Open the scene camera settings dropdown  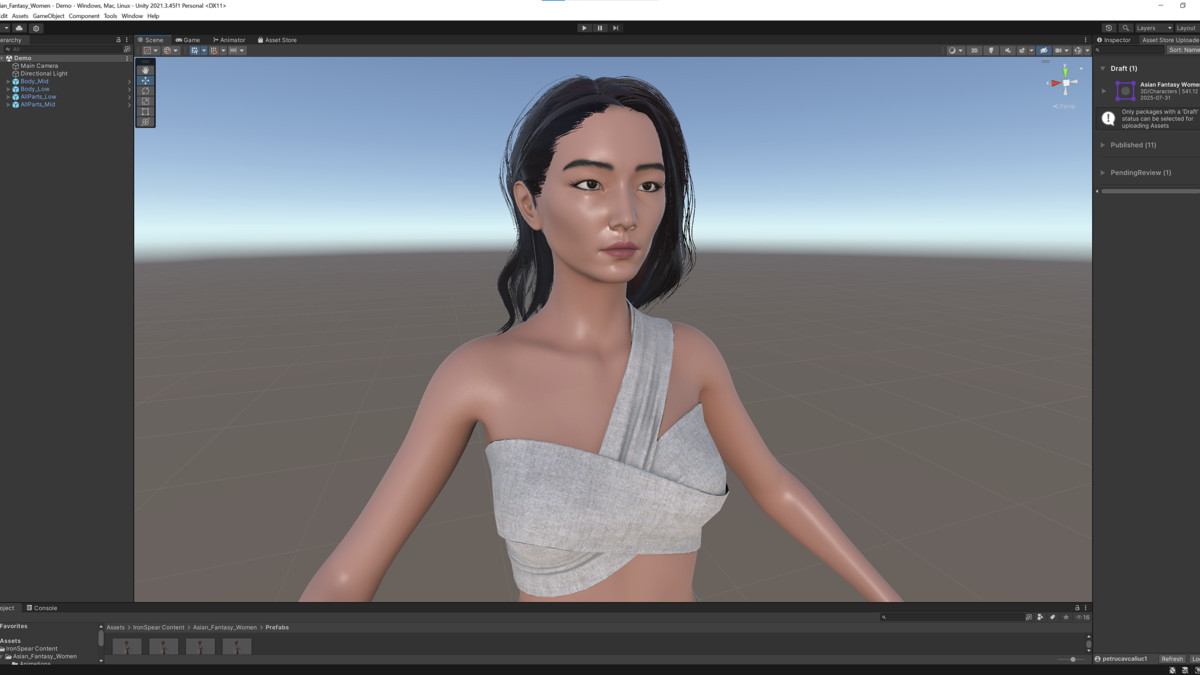[1060, 50]
